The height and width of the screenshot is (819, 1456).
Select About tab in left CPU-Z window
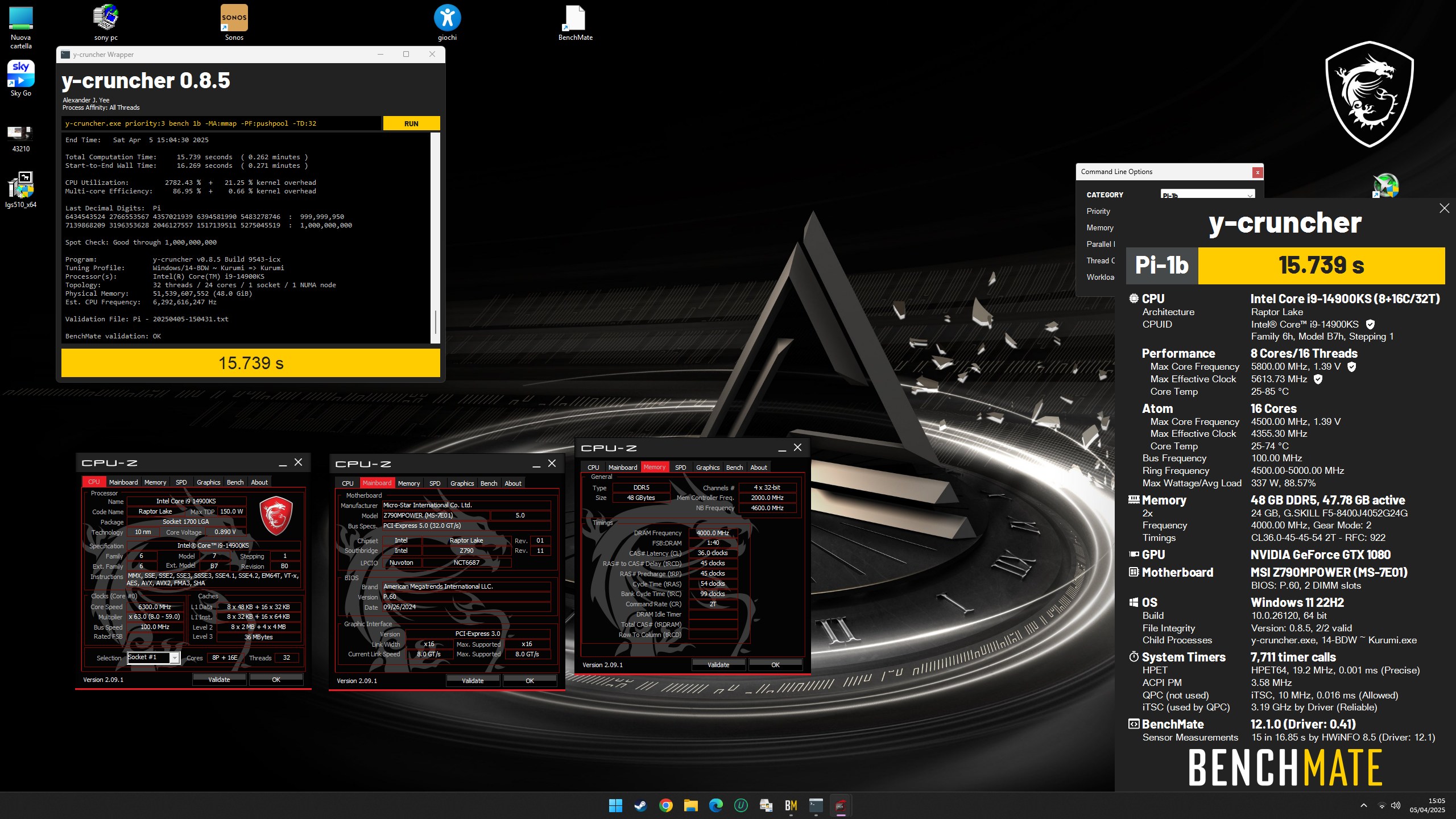tap(259, 482)
